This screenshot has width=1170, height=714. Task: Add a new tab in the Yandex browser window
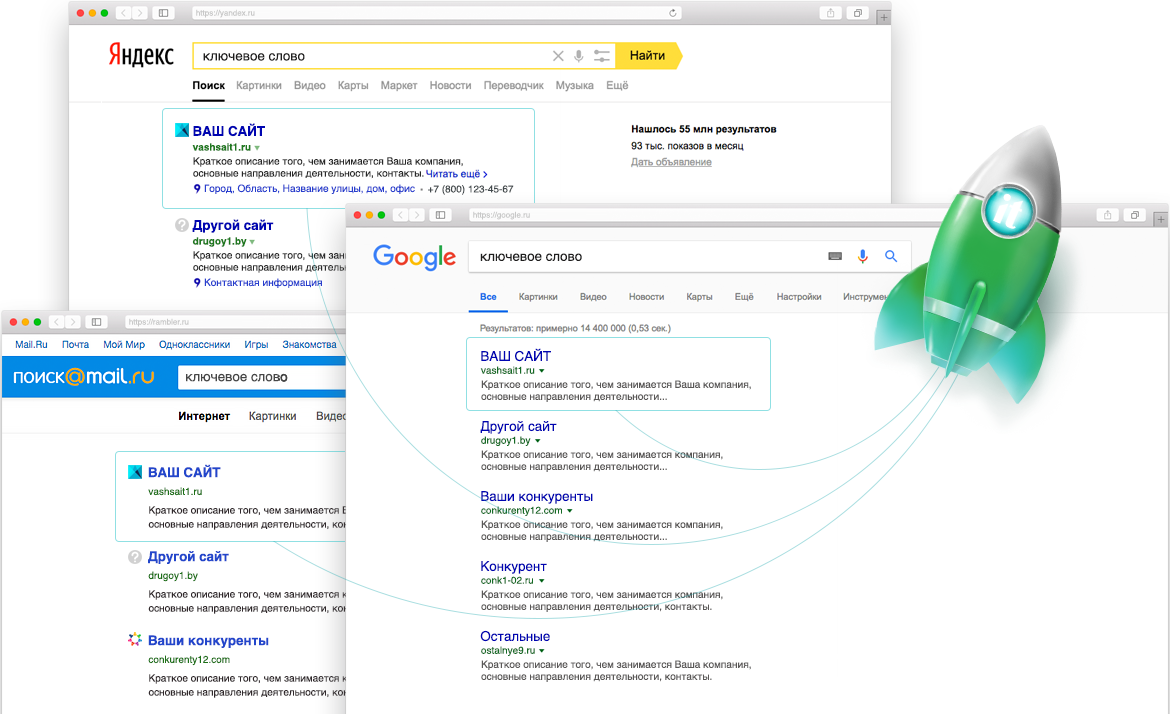point(883,16)
